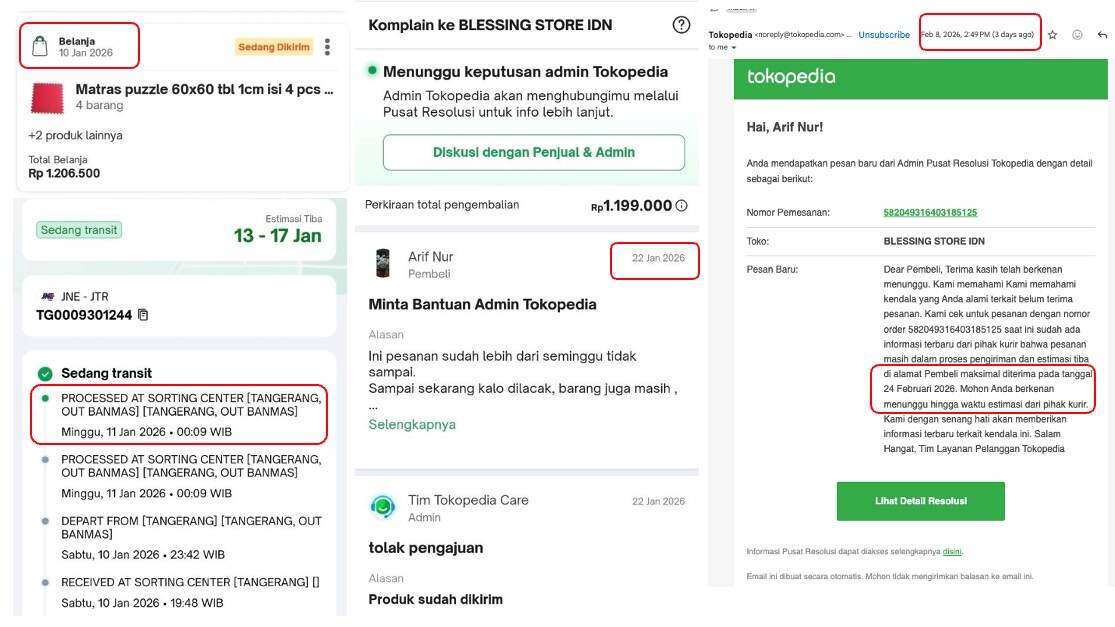Click the 'Lihat Detail Resolusi' button
Screen dimensions: 1115x627
click(x=920, y=499)
